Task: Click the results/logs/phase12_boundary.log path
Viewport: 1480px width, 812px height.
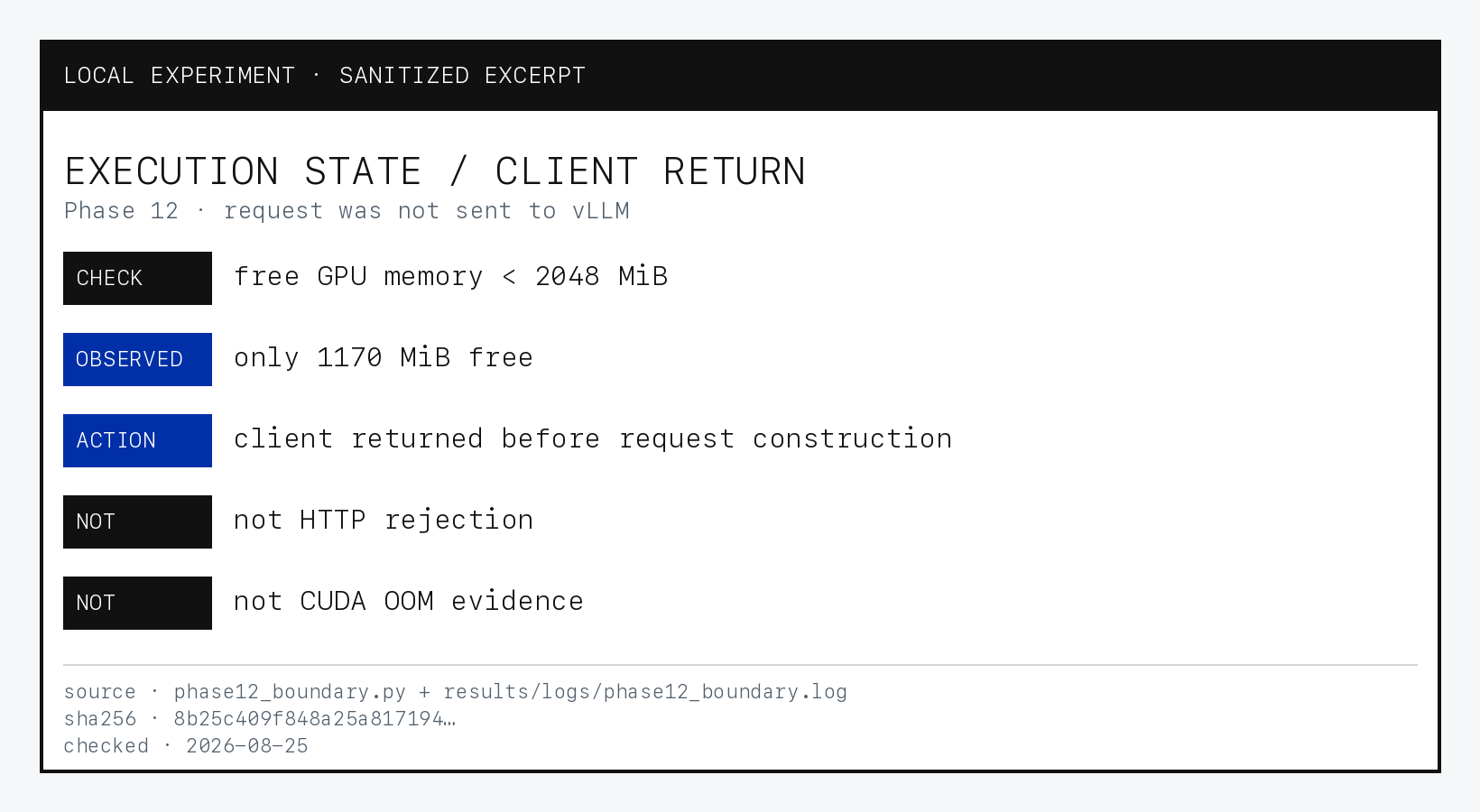Action: click(645, 692)
